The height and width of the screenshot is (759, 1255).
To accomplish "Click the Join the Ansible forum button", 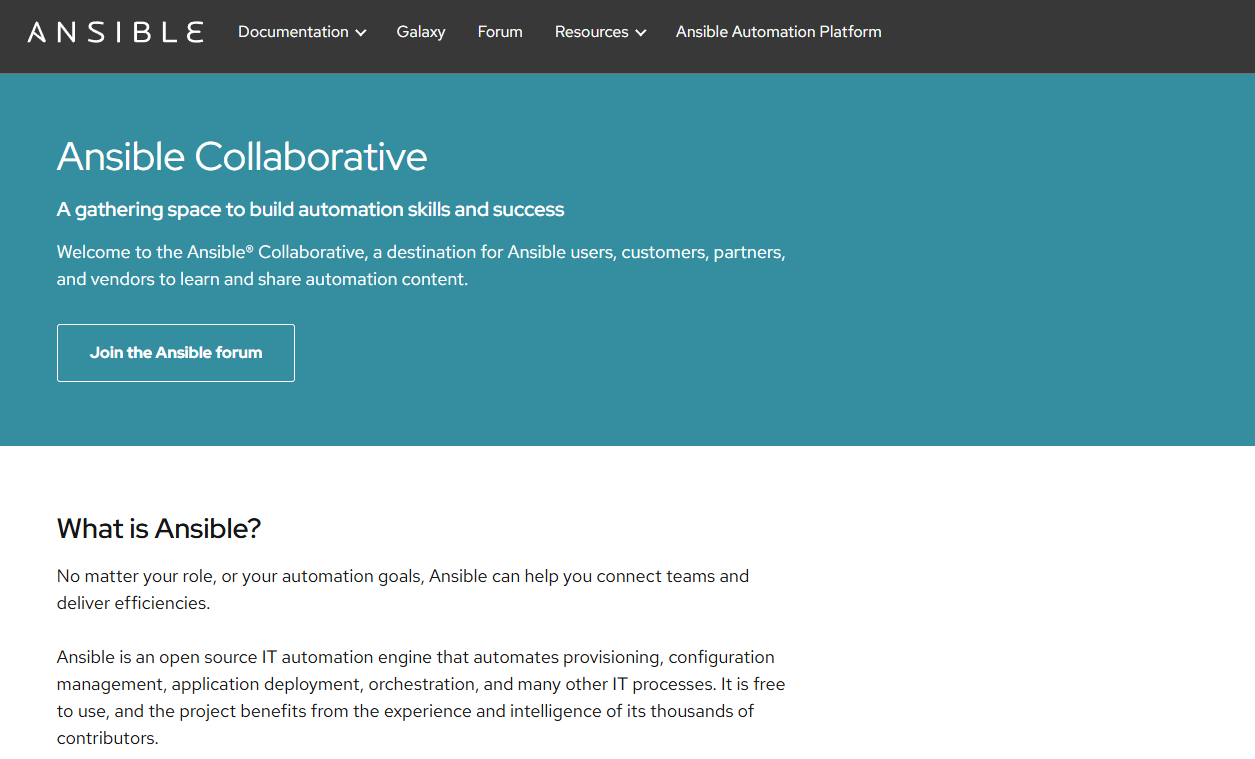I will [x=175, y=352].
